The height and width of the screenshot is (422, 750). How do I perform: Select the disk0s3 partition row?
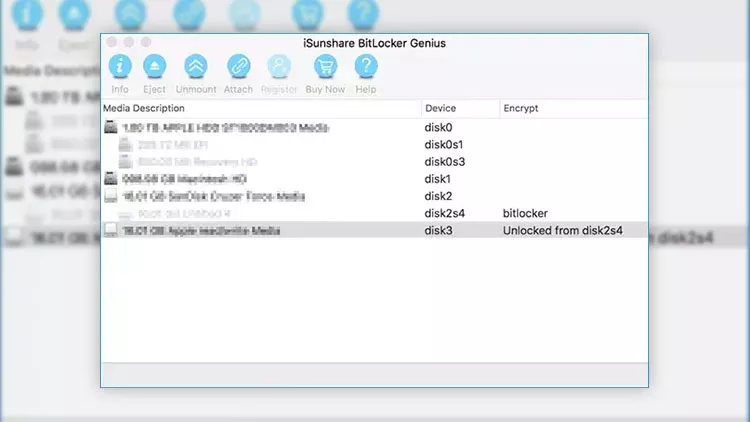[375, 162]
